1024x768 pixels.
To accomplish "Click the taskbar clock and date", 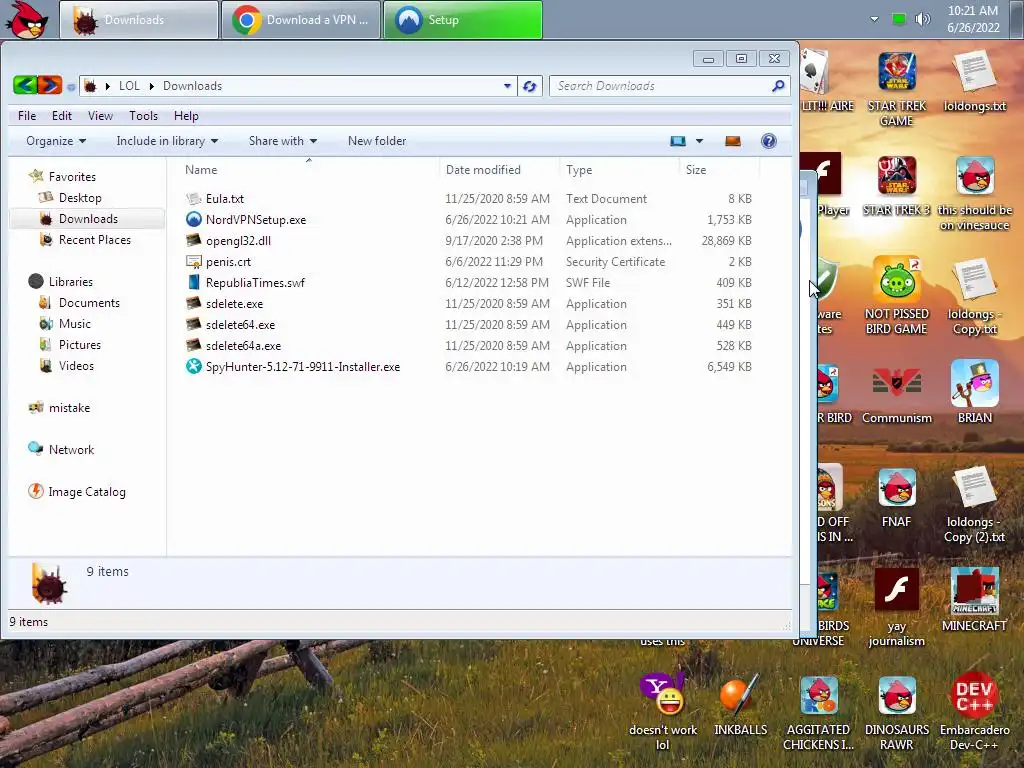I will (973, 19).
